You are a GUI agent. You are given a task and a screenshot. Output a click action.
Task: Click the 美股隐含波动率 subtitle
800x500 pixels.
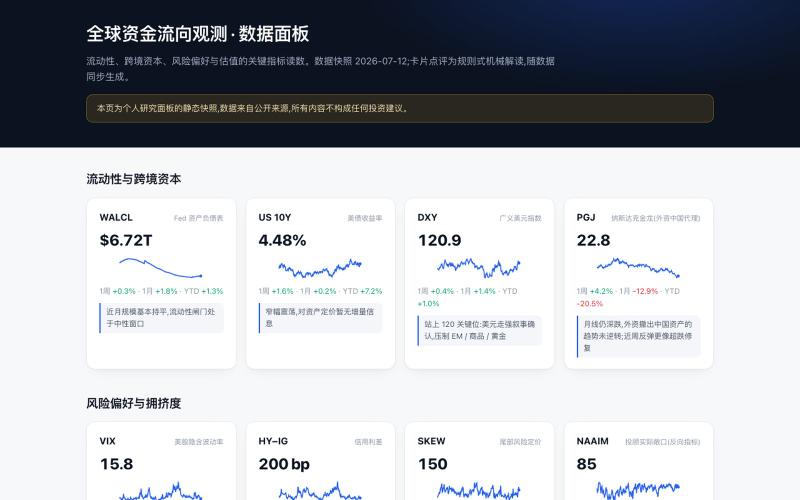tap(198, 442)
